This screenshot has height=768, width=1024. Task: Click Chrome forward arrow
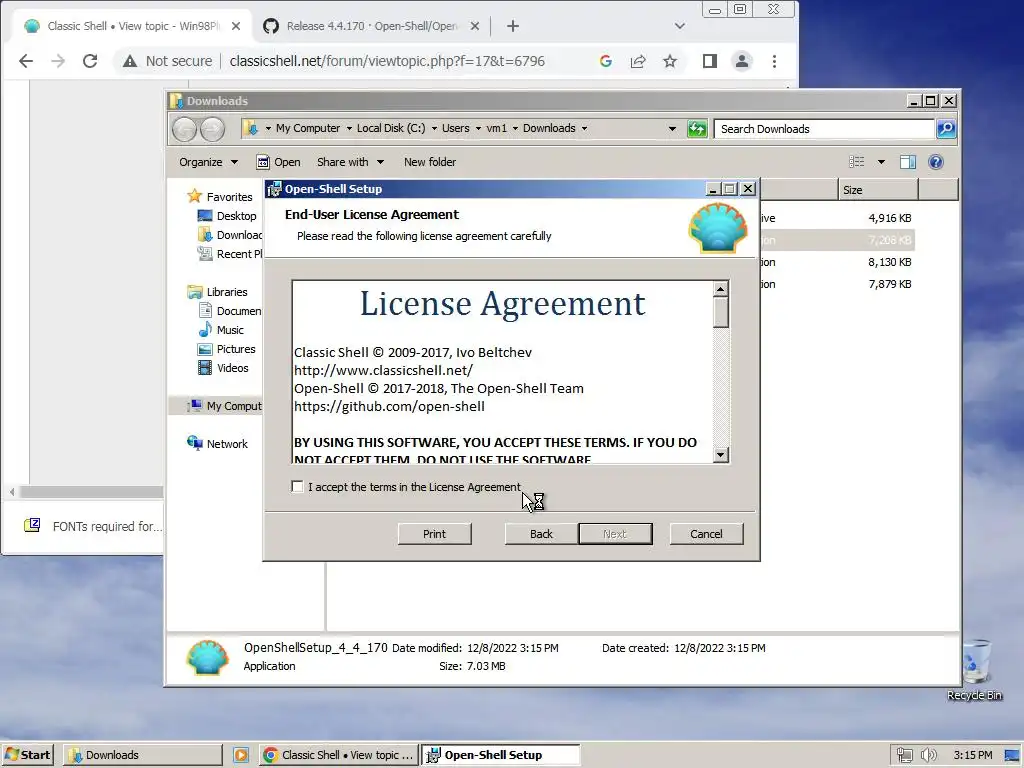(x=58, y=61)
